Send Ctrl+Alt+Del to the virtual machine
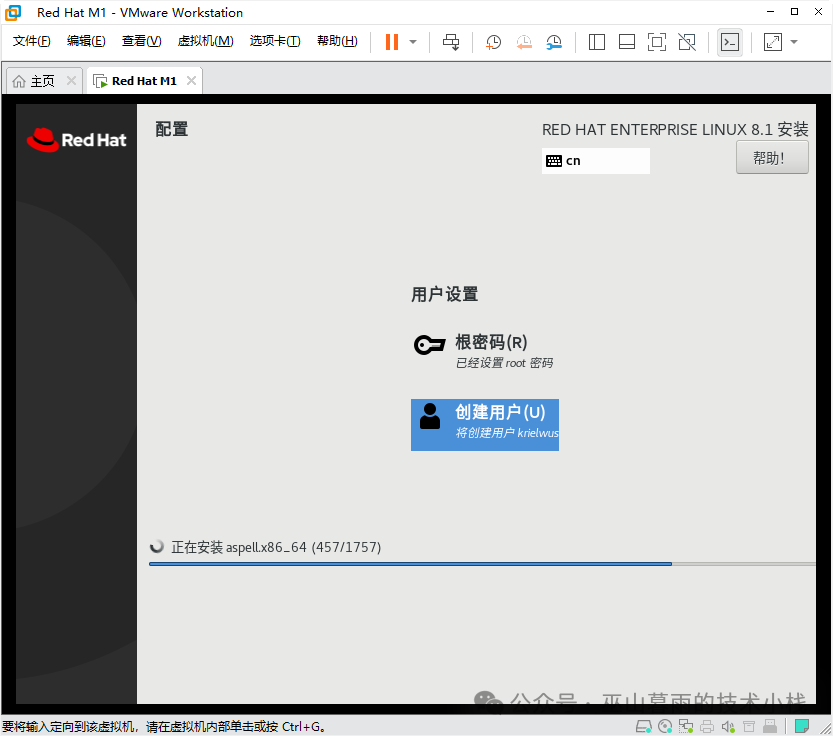Viewport: 833px width, 736px height. click(451, 42)
